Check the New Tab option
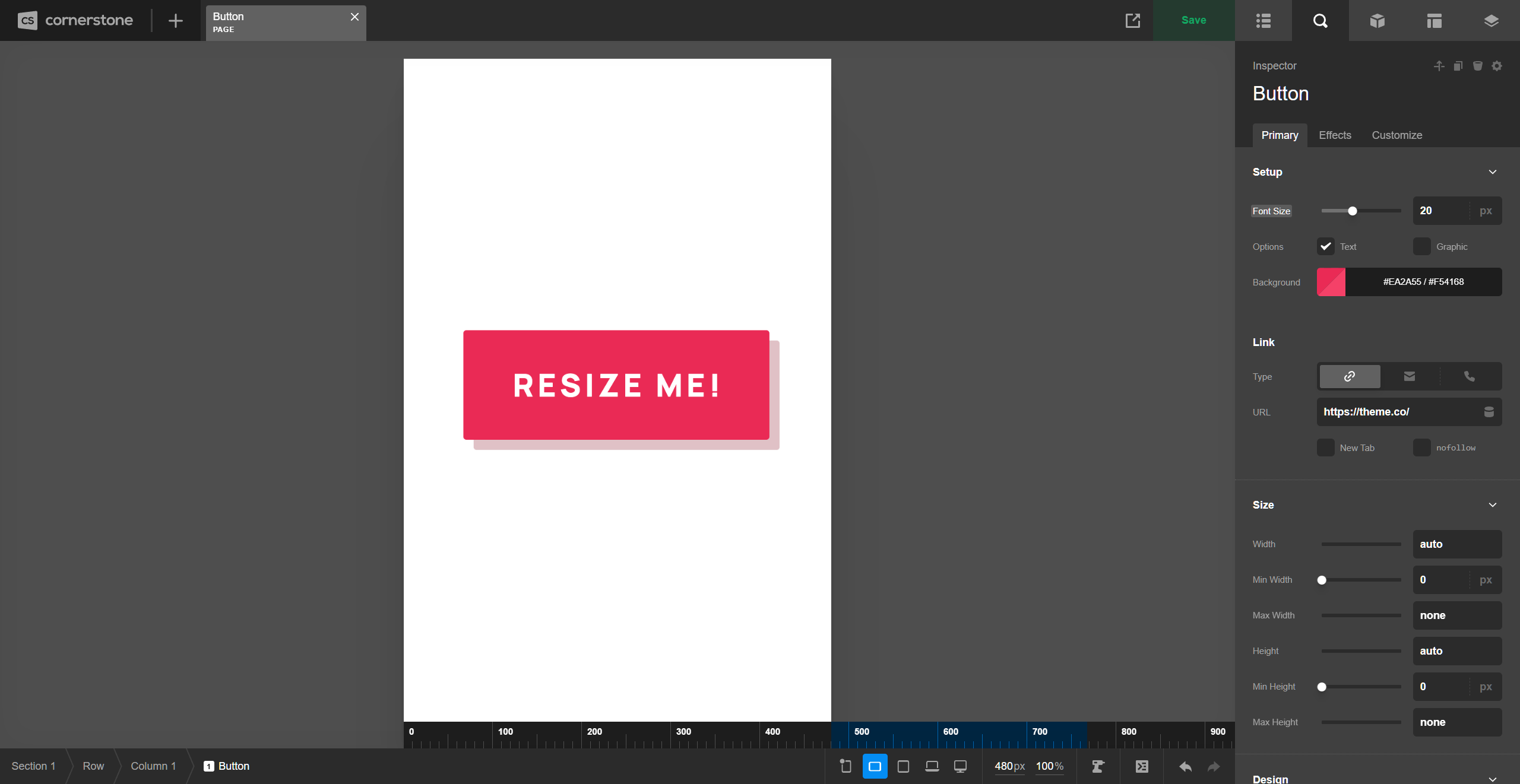Screen dimensions: 1520x784 pos(1325,447)
